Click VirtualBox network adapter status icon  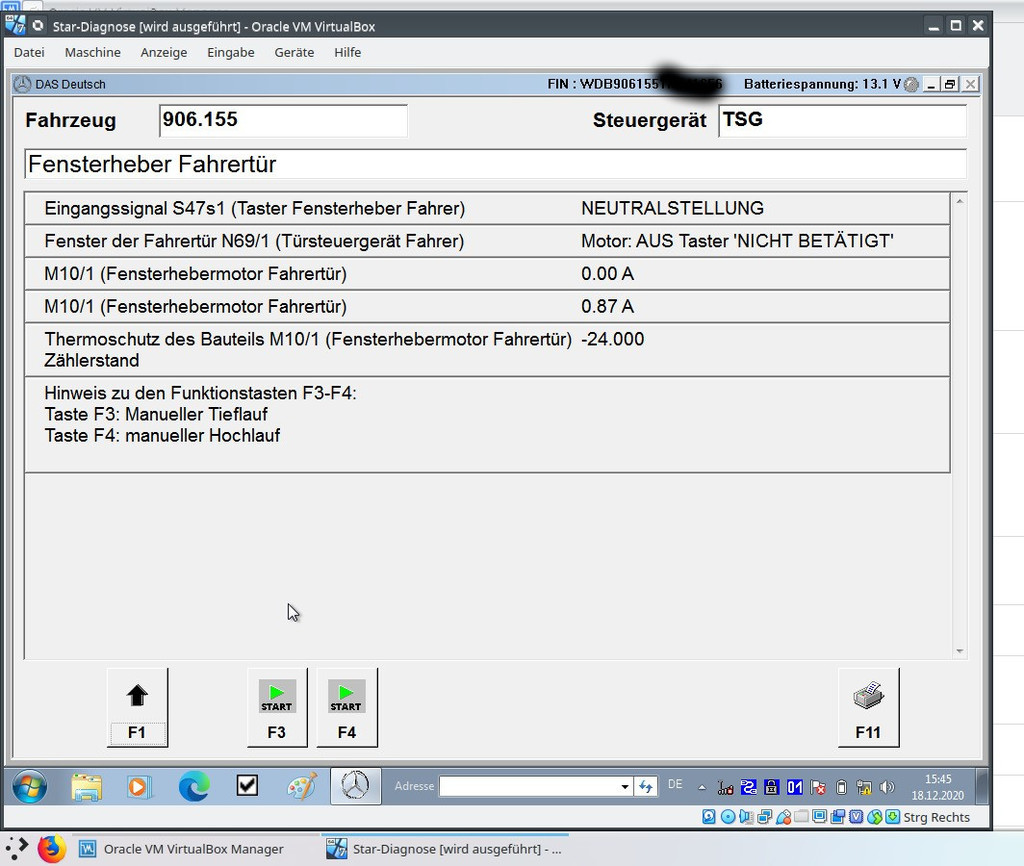tap(765, 817)
